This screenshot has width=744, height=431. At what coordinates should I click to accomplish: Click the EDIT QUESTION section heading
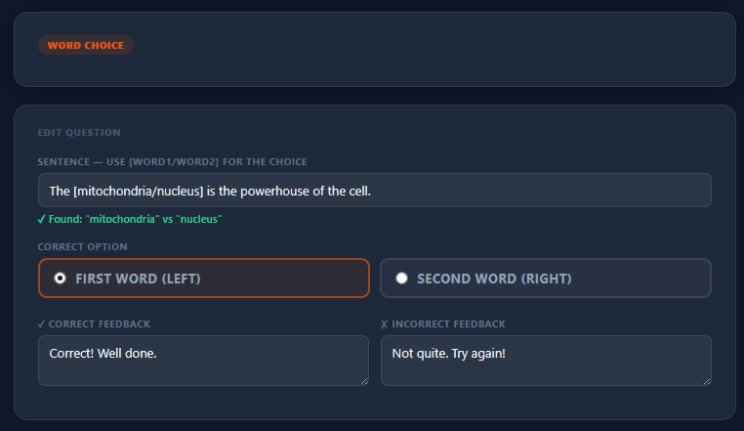79,132
